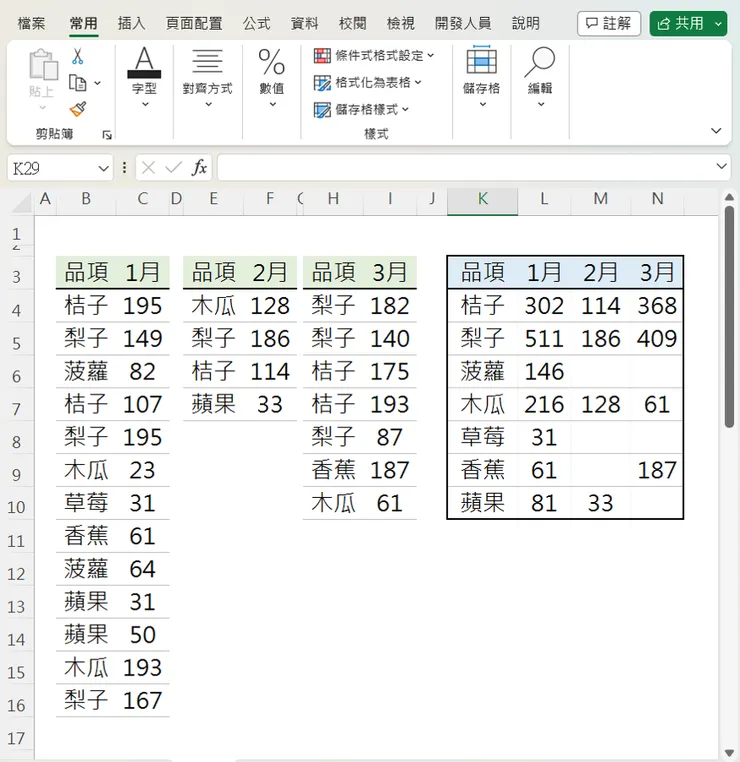The height and width of the screenshot is (762, 740).
Task: Open the 編輯 editing magnifier group
Action: coord(540,77)
